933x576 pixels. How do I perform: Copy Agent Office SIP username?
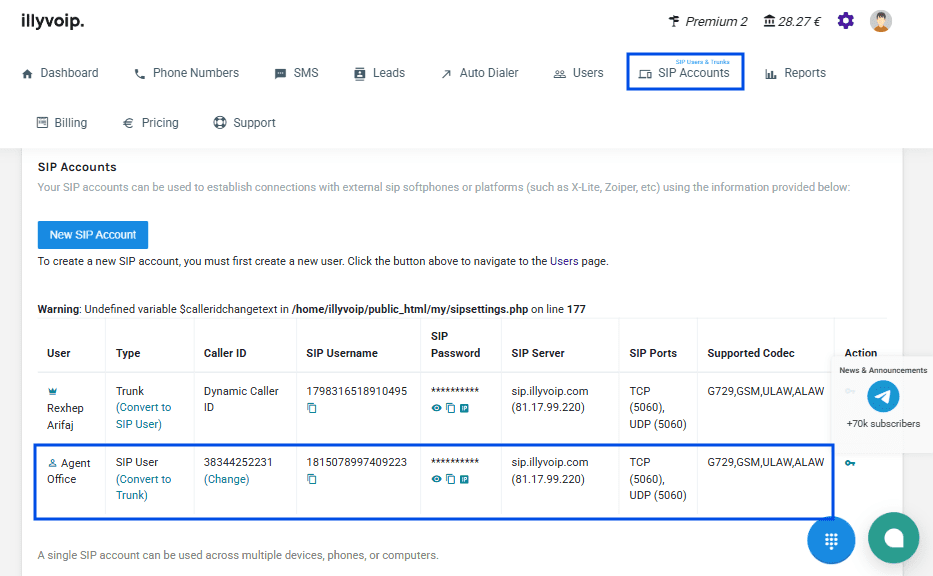click(x=312, y=479)
